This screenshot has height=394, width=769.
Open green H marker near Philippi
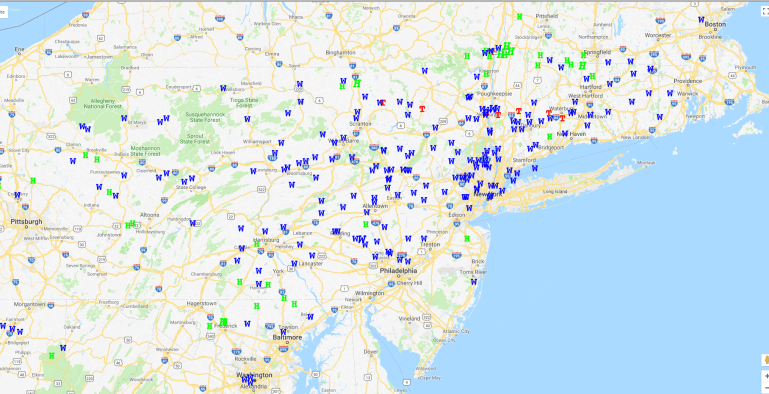pos(51,356)
